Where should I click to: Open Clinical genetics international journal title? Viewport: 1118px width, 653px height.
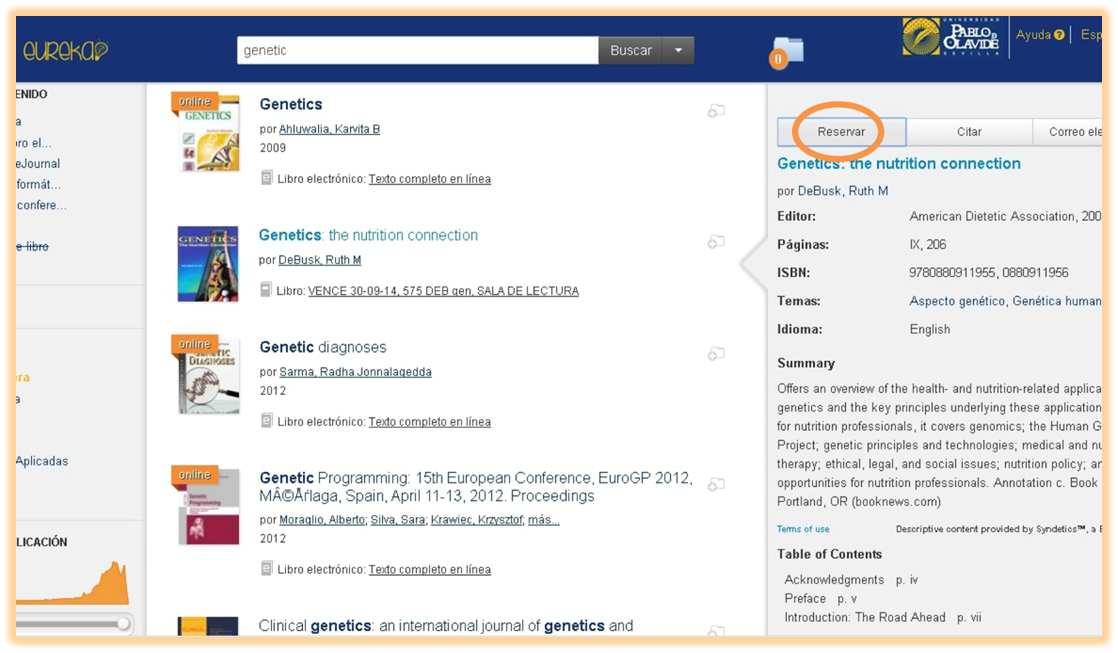click(446, 626)
